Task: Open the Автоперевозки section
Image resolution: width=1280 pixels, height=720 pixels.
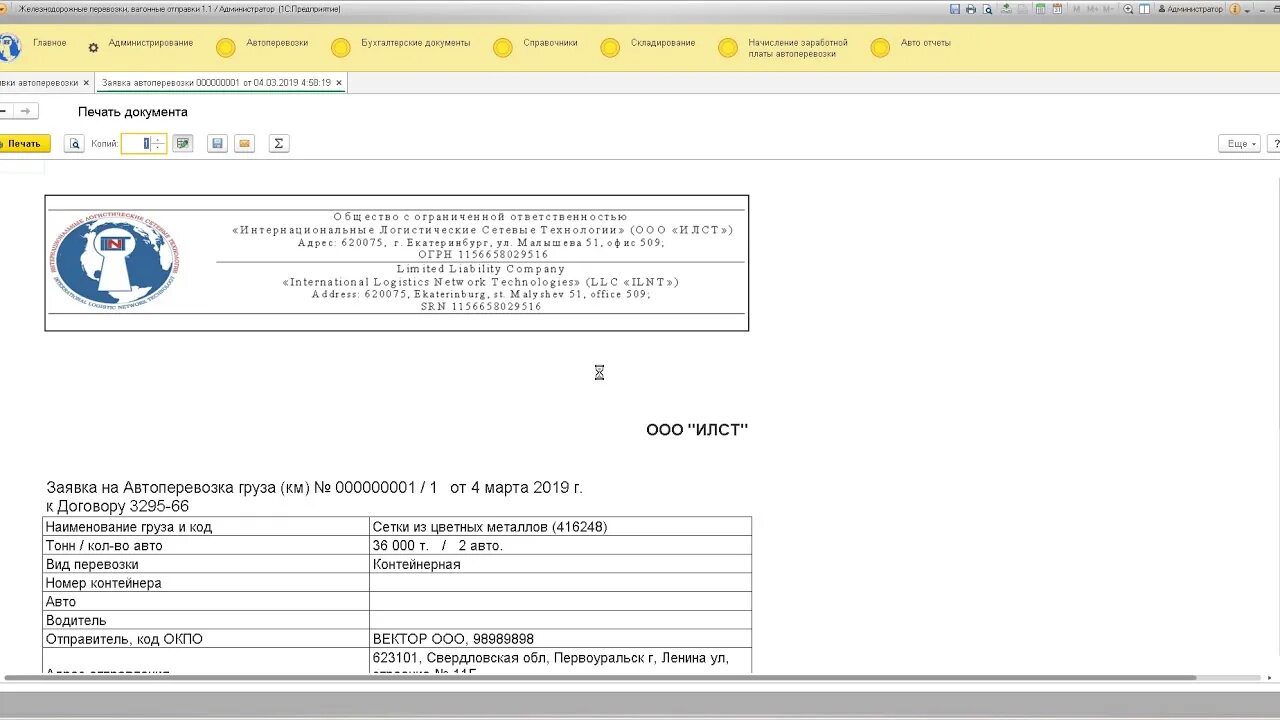Action: coord(277,43)
